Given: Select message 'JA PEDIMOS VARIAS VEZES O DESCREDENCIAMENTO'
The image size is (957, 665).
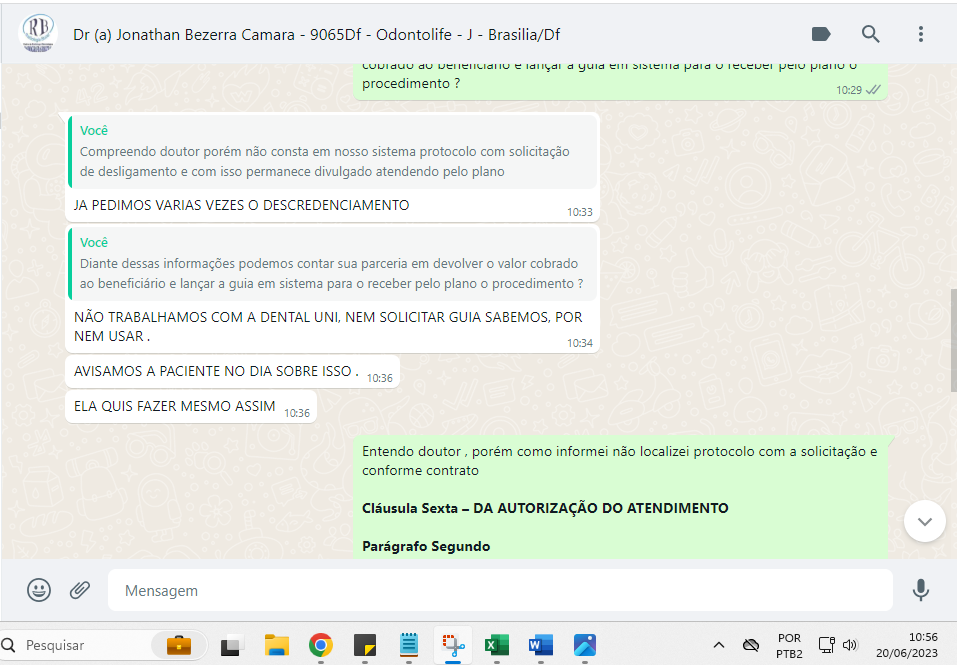Looking at the screenshot, I should pos(242,206).
